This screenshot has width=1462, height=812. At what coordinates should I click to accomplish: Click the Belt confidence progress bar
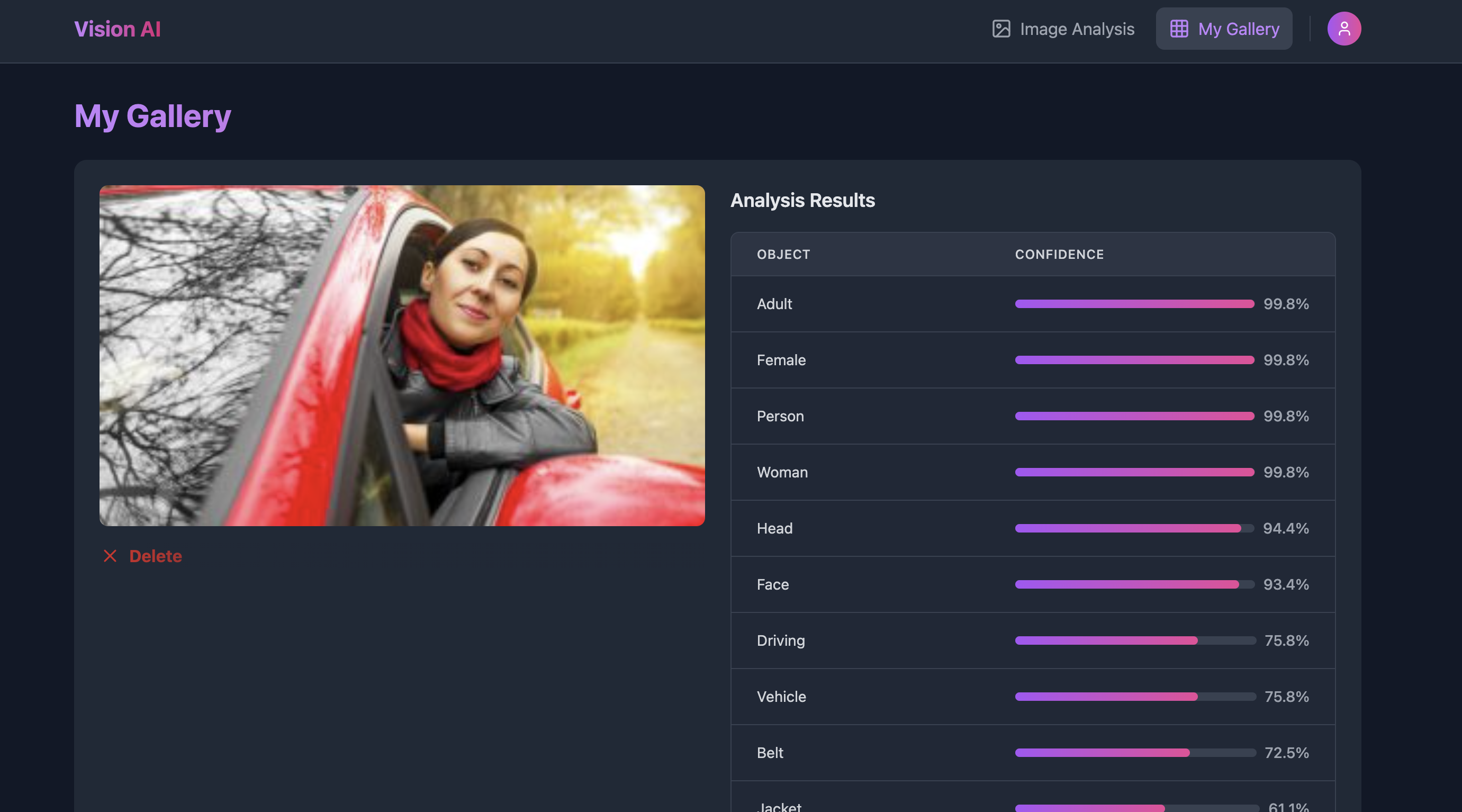click(x=1135, y=753)
